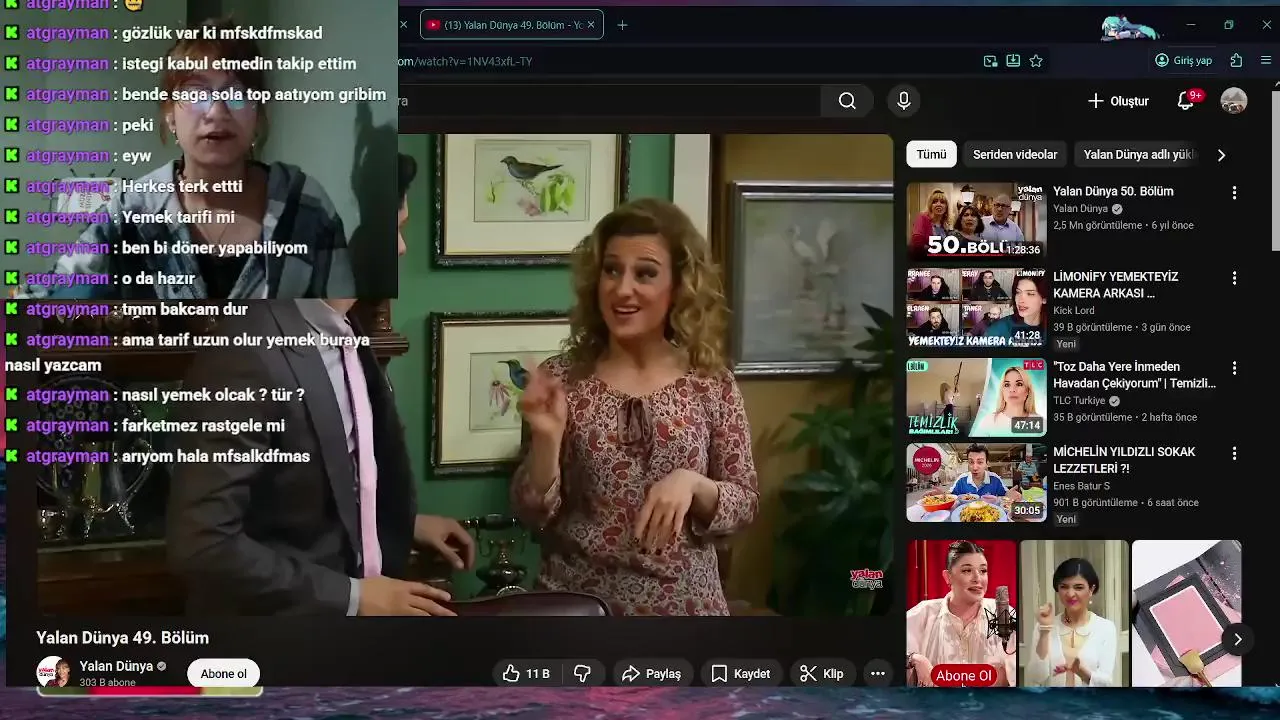Open options menu for Limonify Yemekteyiz video
Image resolution: width=1280 pixels, height=720 pixels.
pyautogui.click(x=1234, y=278)
